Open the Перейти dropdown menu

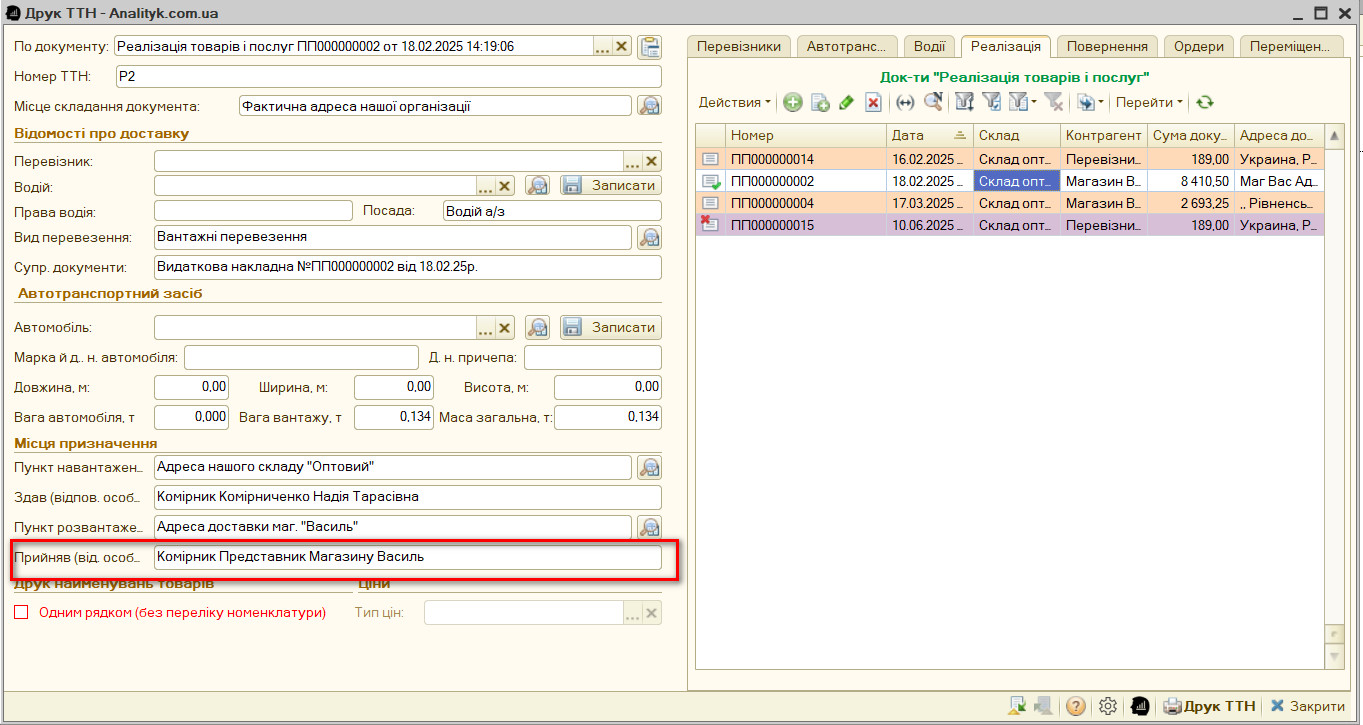(x=1149, y=102)
